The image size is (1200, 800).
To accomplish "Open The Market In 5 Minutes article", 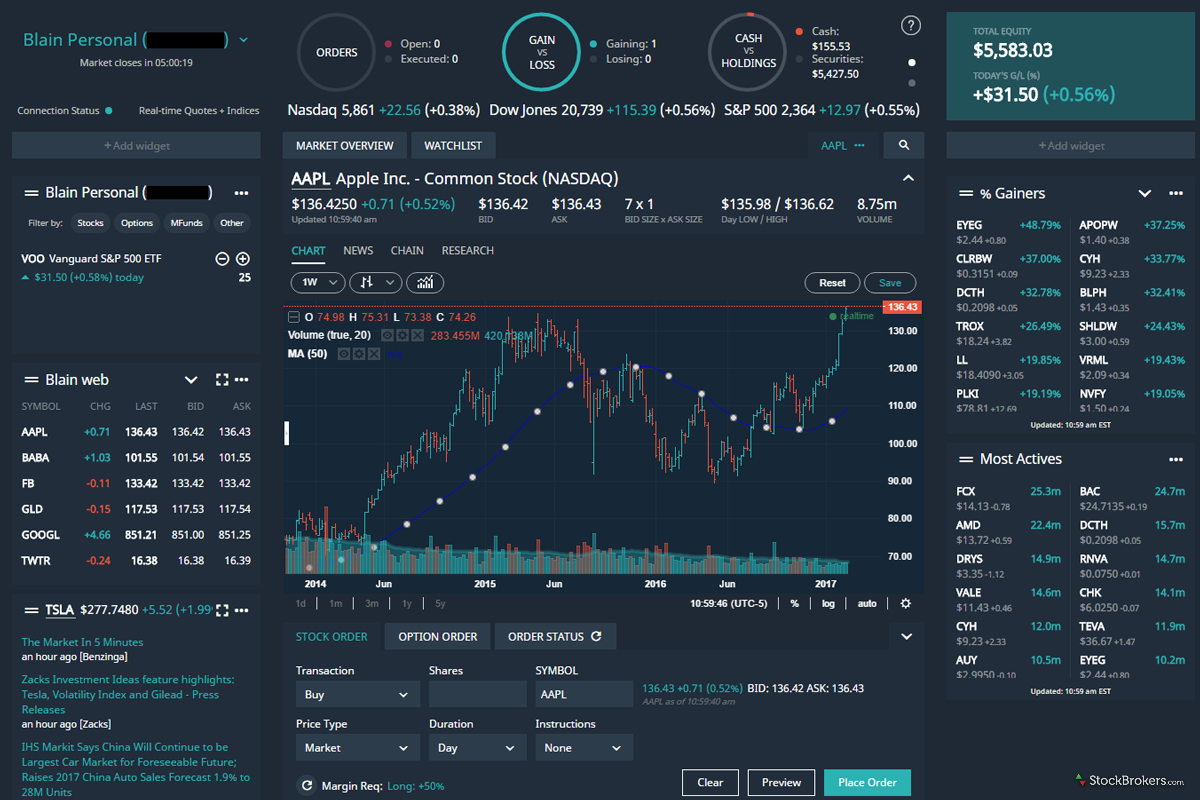I will [x=82, y=642].
